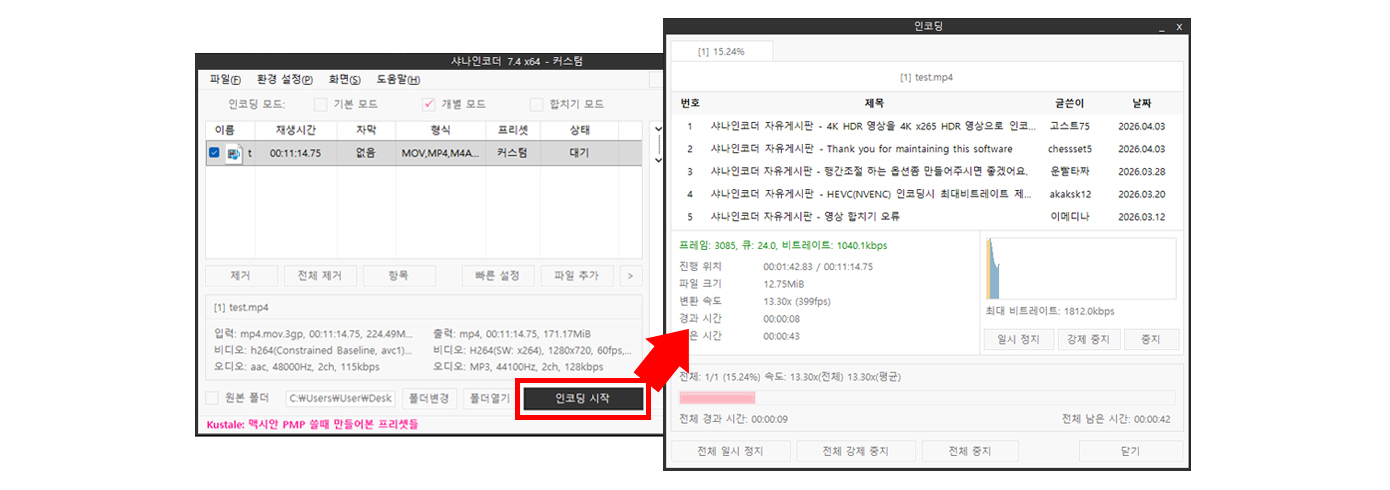Click the 00:11:14.75 duration cell
This screenshot has height=490, width=1390.
pos(295,153)
